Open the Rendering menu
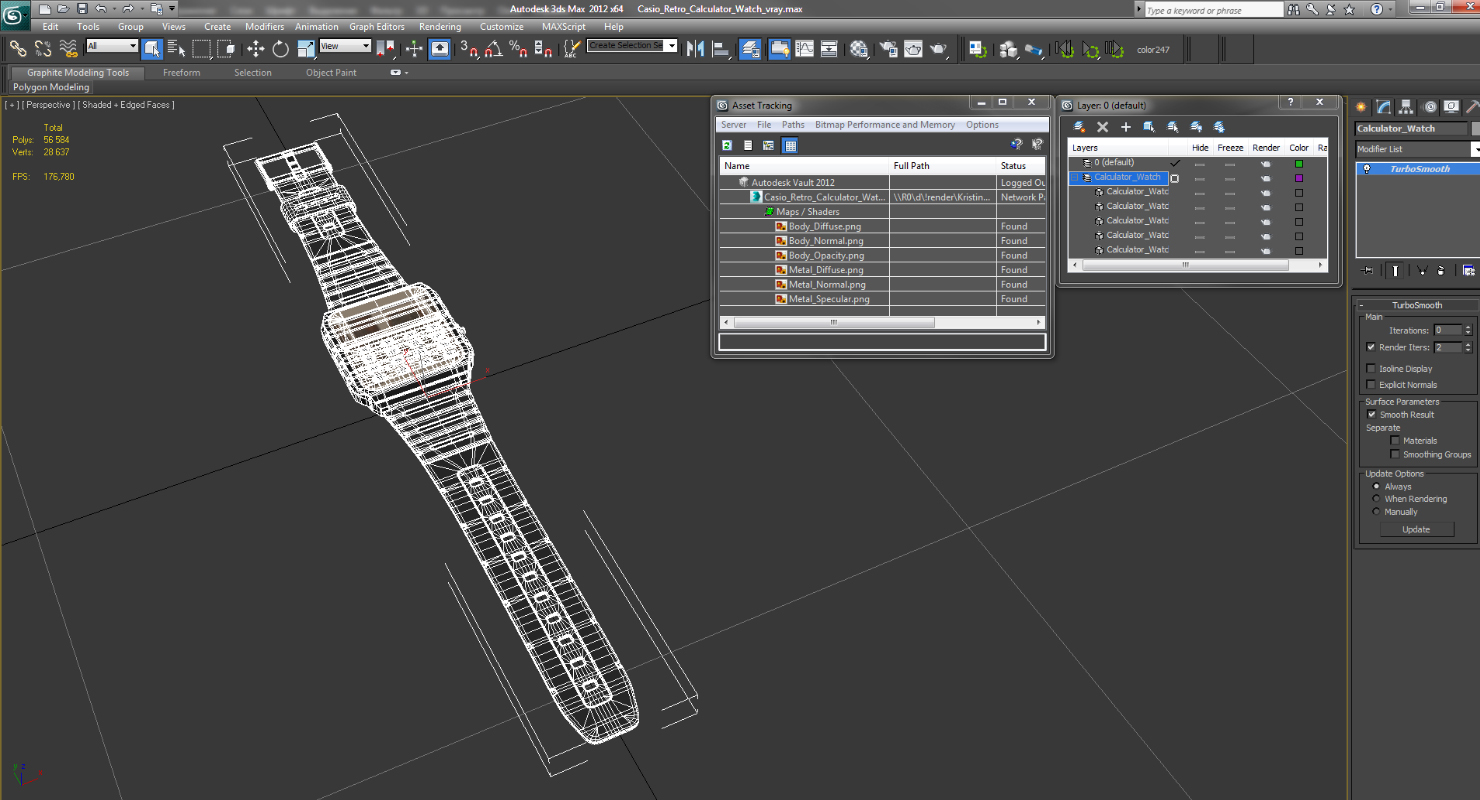The image size is (1480, 800). tap(440, 27)
